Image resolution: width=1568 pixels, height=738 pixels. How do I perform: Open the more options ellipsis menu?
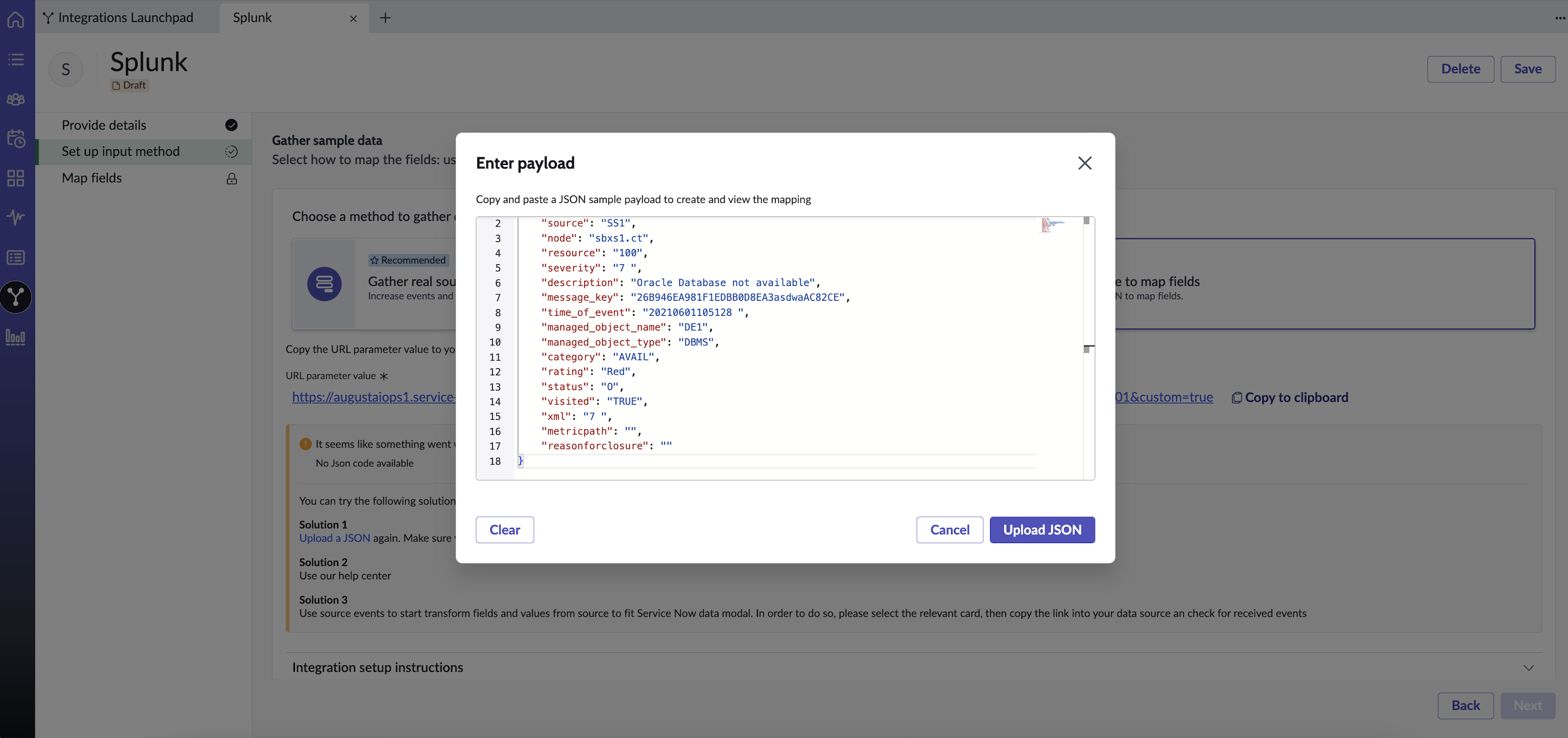coord(1560,18)
